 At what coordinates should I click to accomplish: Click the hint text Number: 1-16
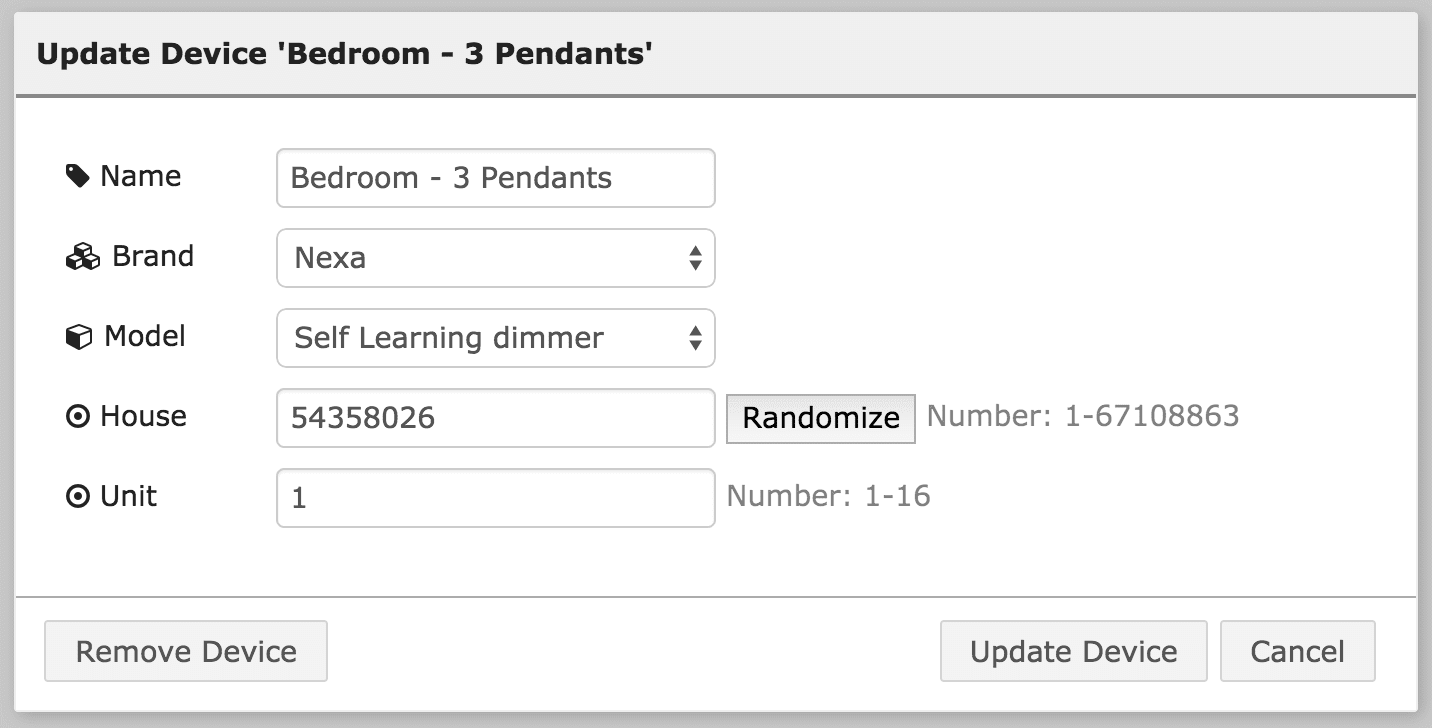pyautogui.click(x=828, y=496)
